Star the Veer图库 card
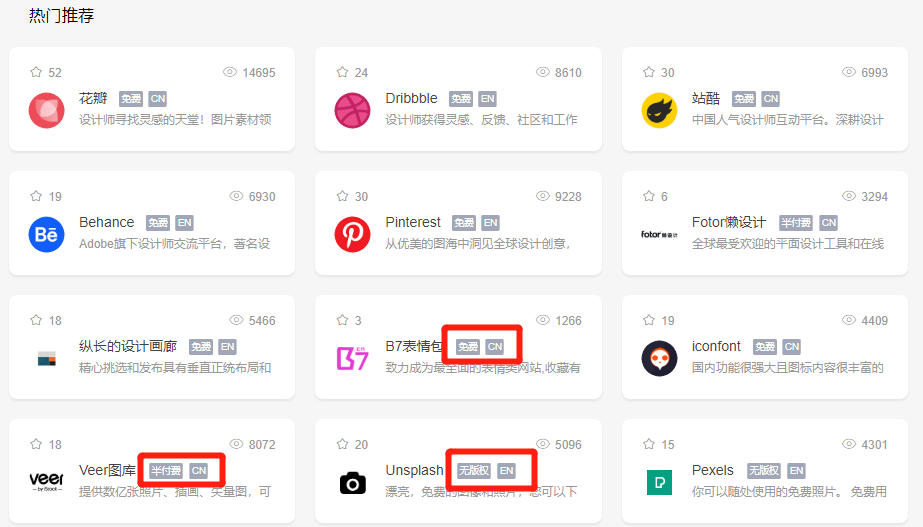This screenshot has height=527, width=923. click(36, 444)
